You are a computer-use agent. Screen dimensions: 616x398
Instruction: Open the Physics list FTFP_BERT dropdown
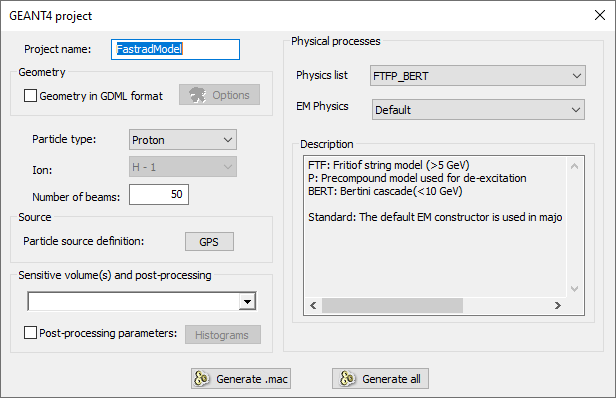point(478,75)
